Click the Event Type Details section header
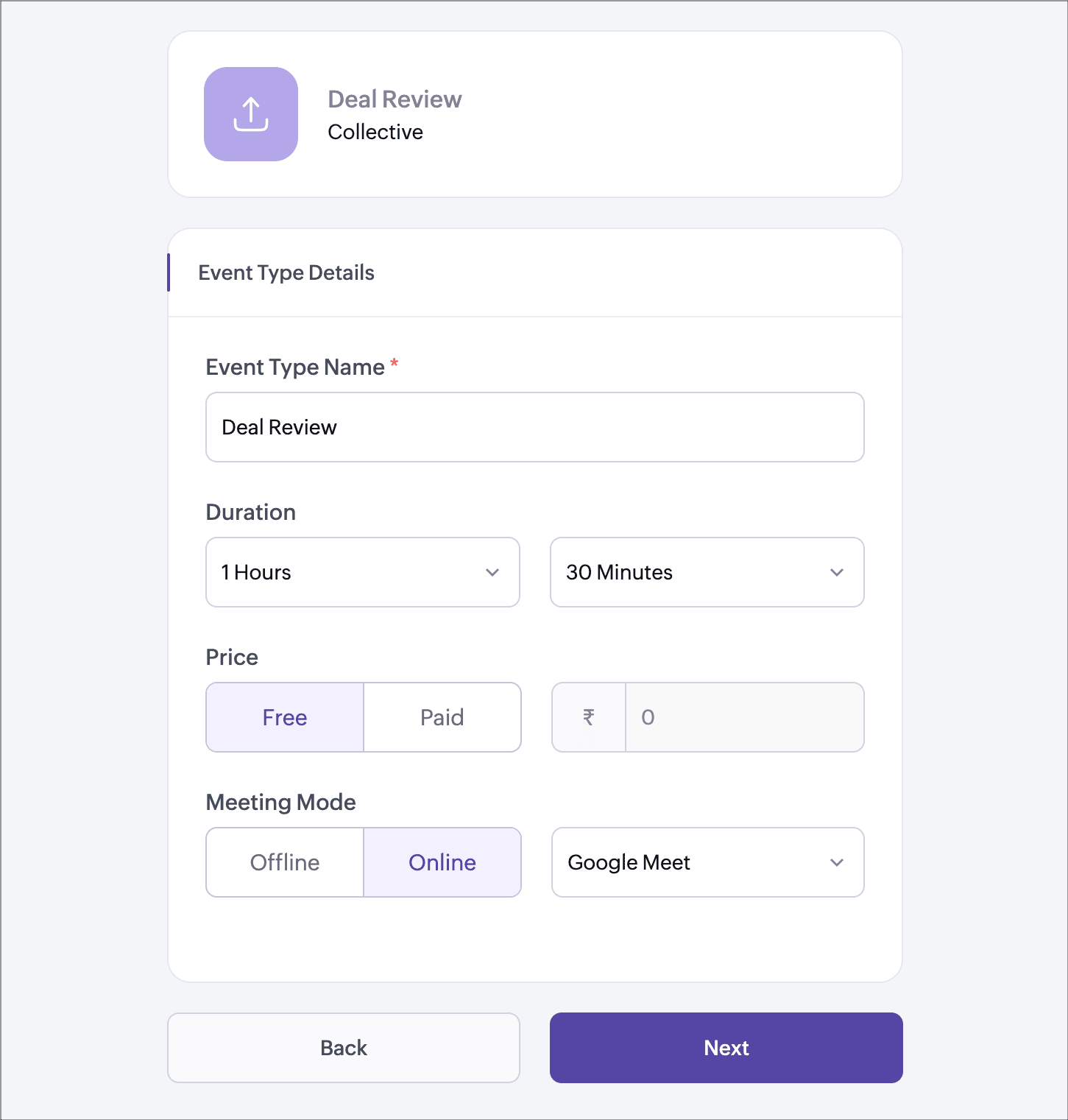Image resolution: width=1068 pixels, height=1120 pixels. coord(286,273)
